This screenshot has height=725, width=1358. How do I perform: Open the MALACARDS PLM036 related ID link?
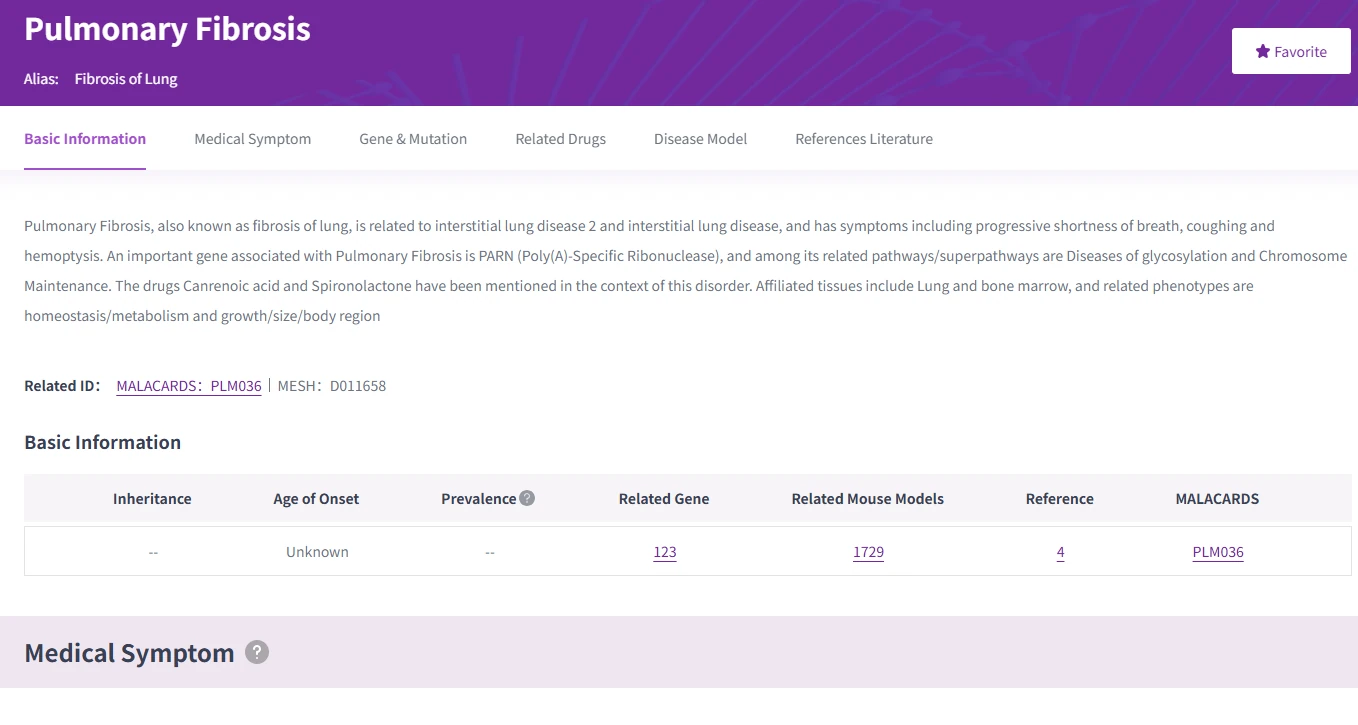[x=188, y=385]
